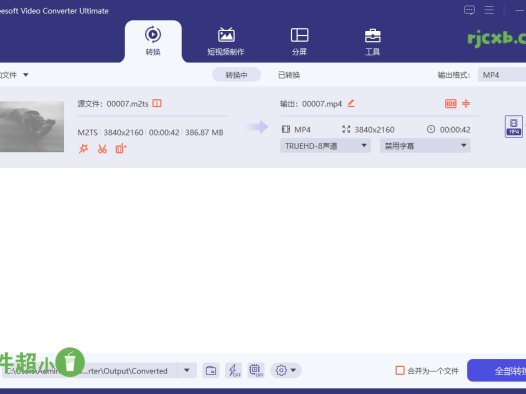Show the 转换中 converting list
526x394 pixels.
(236, 75)
